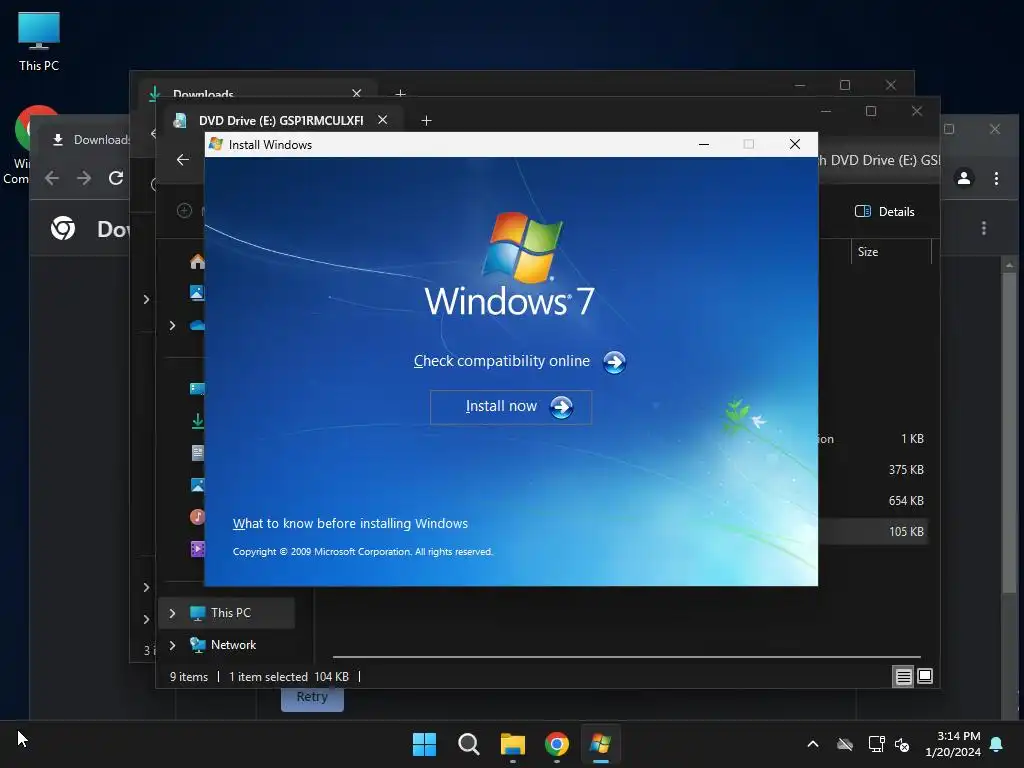Reload page in Chrome window
Viewport: 1024px width, 768px height.
(x=116, y=178)
